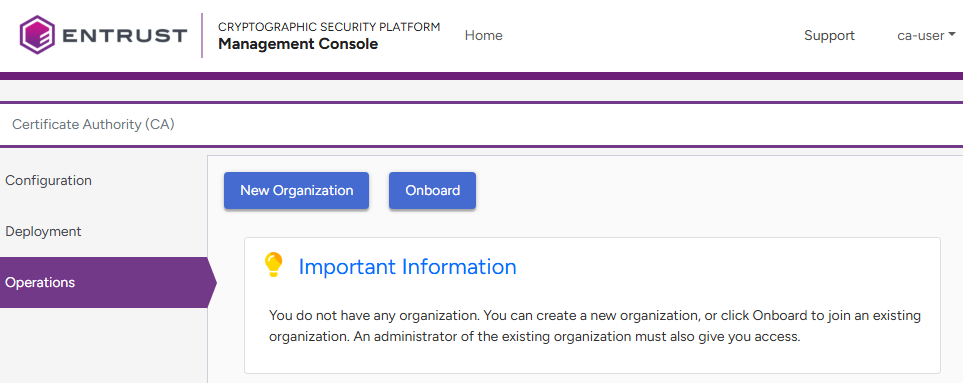Click the no-organization information message text
This screenshot has height=383, width=963.
point(595,327)
